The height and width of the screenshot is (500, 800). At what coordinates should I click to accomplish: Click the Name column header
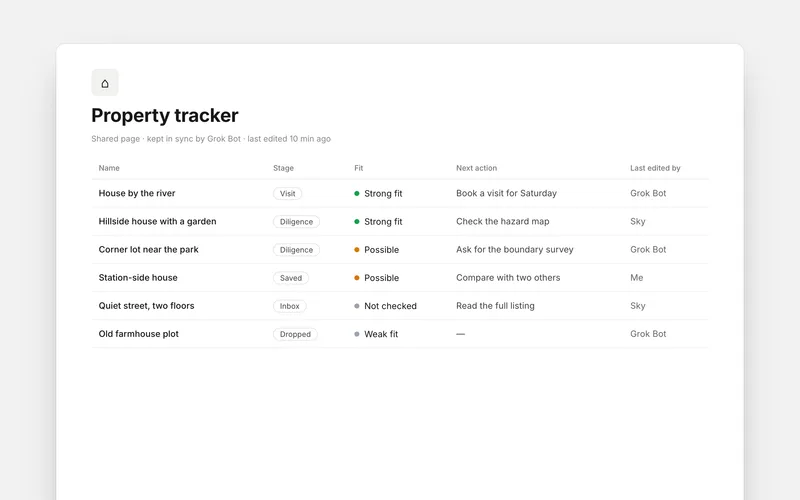pos(109,168)
